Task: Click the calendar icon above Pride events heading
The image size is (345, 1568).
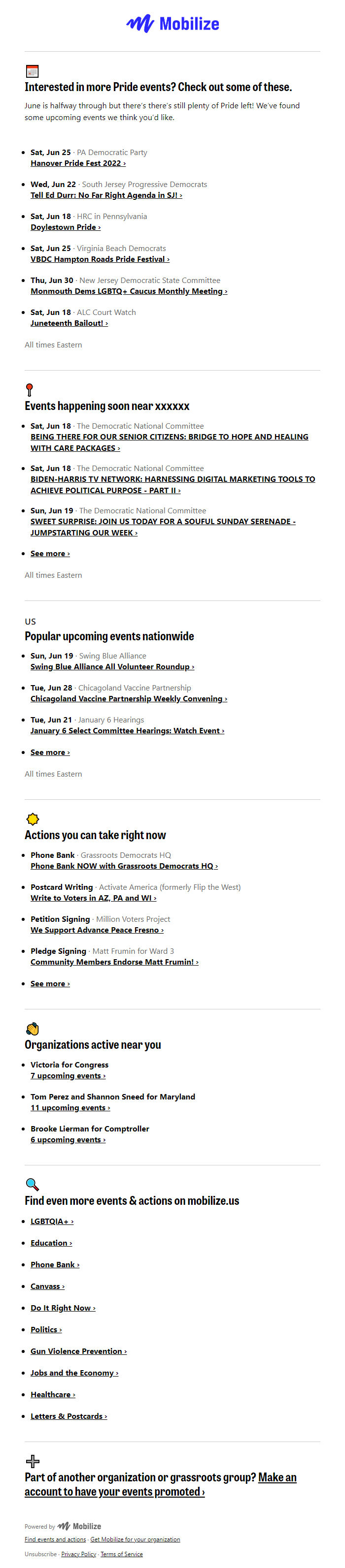Action: [33, 71]
